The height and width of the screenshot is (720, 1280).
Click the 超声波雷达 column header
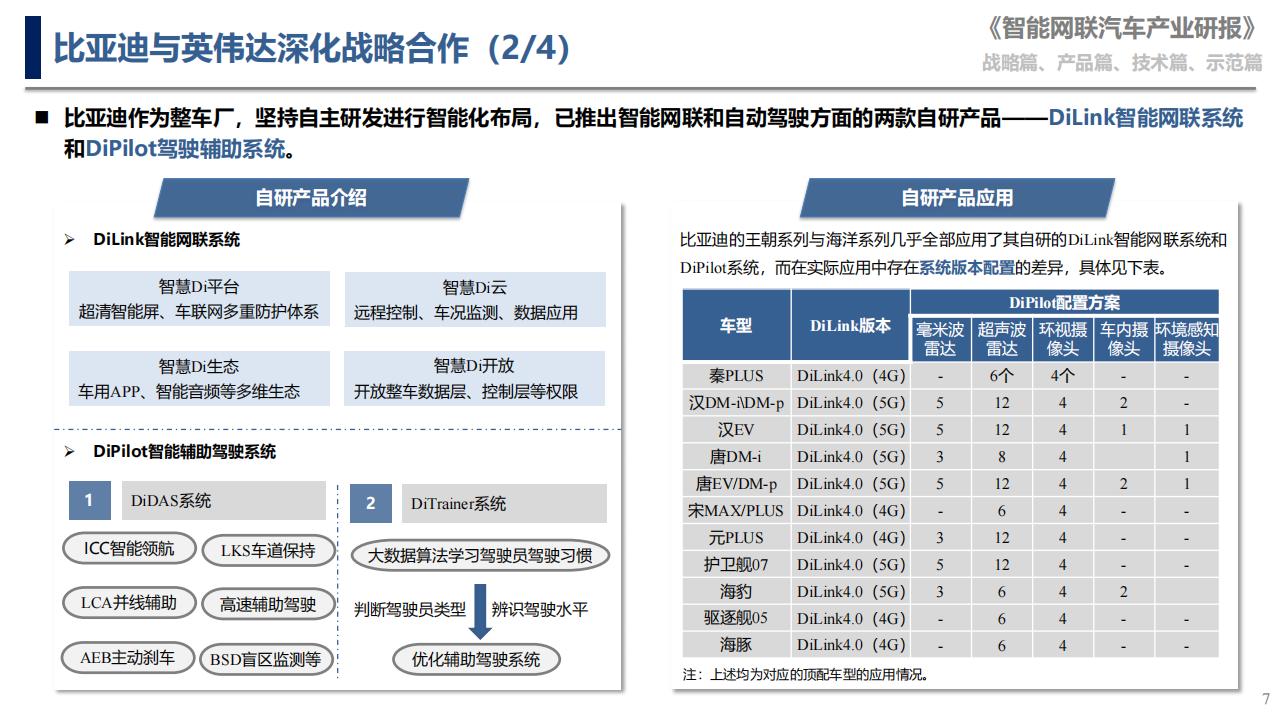[1002, 338]
